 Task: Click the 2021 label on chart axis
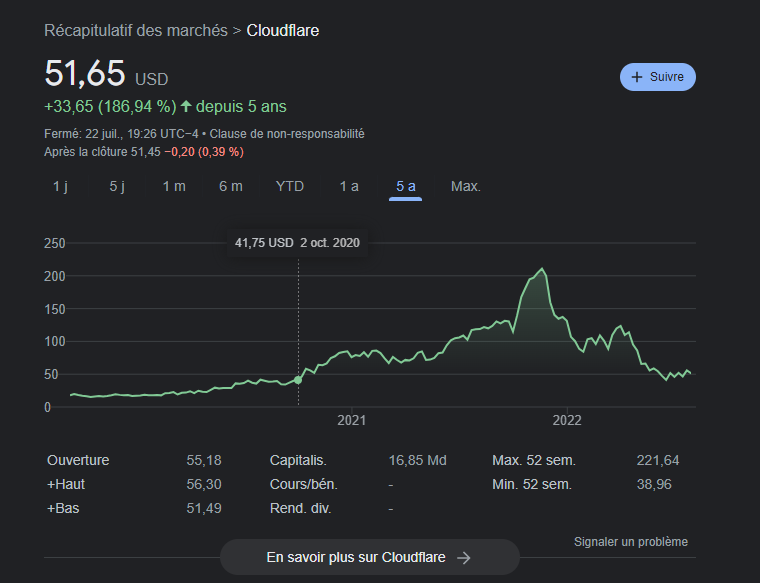click(351, 420)
